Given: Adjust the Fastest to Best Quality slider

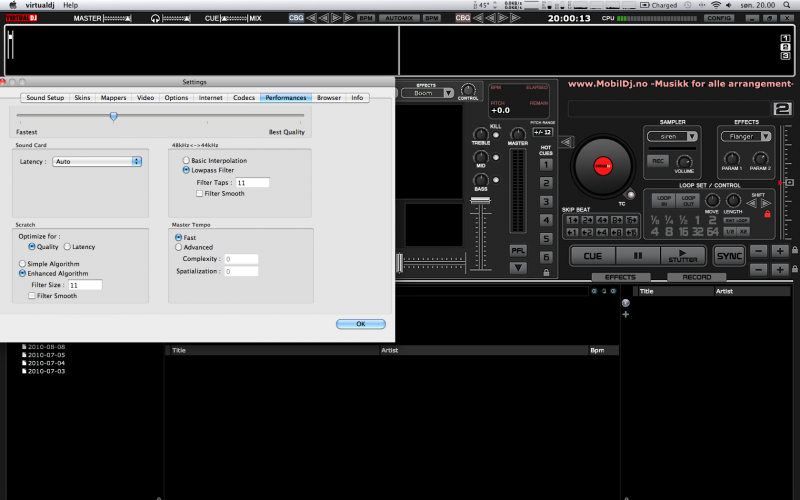Looking at the screenshot, I should 113,116.
